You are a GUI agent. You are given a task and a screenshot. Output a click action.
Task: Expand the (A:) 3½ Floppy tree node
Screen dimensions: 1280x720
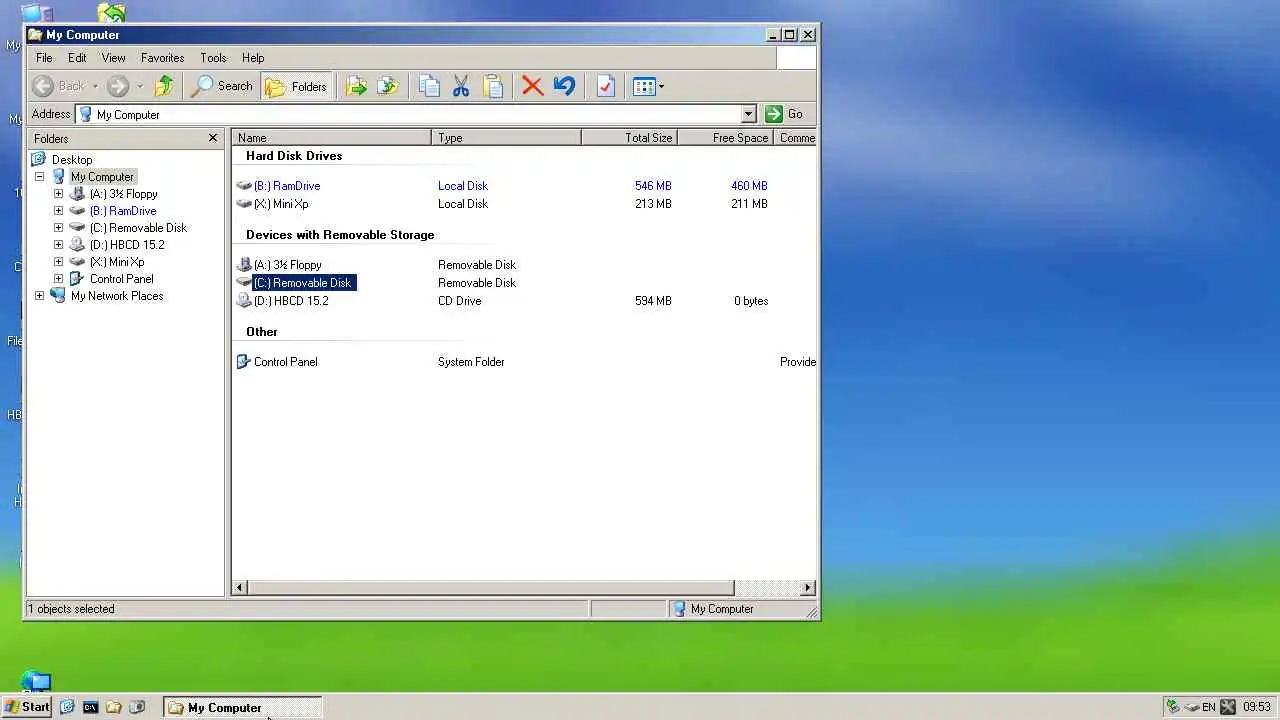point(58,194)
